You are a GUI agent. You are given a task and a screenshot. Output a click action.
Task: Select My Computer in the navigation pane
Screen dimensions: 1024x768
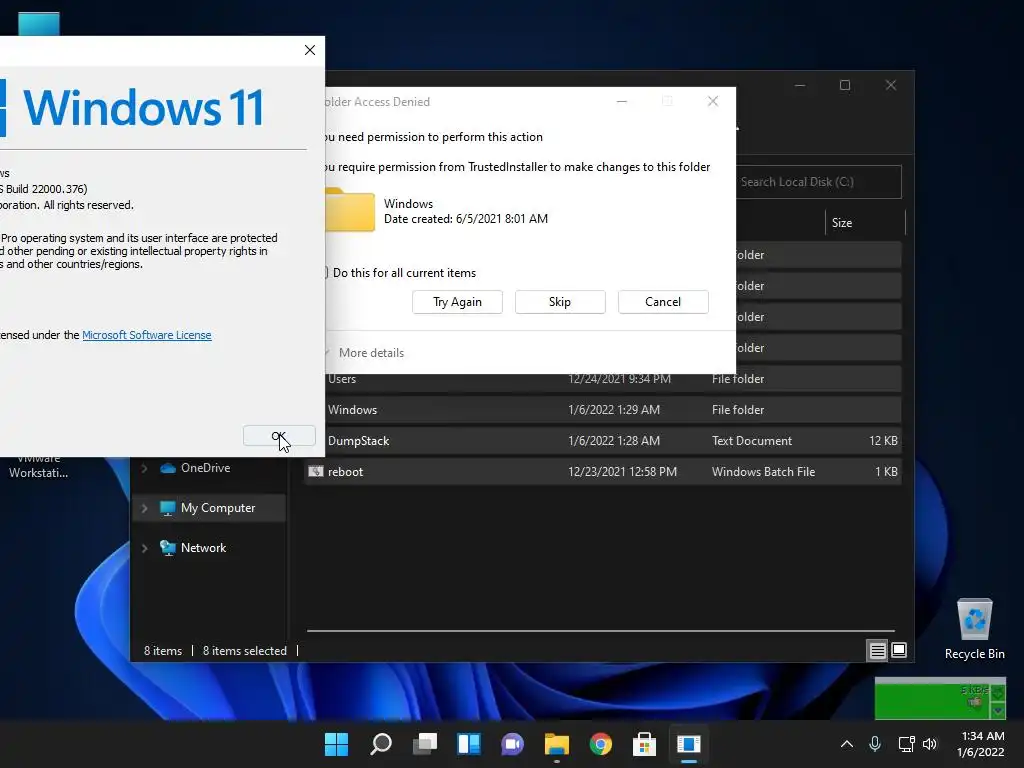click(217, 508)
